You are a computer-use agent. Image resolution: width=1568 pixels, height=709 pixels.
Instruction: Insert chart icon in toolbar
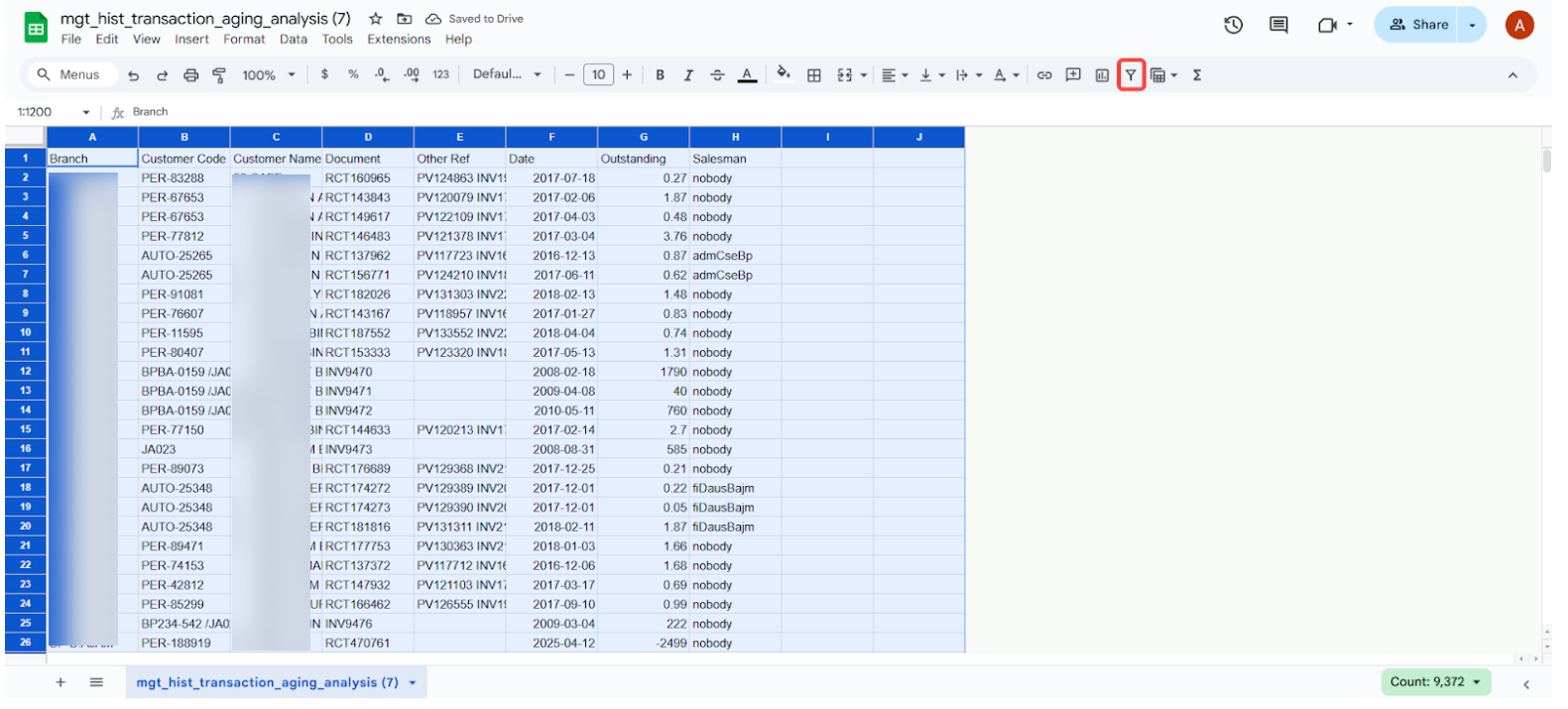coord(1102,75)
